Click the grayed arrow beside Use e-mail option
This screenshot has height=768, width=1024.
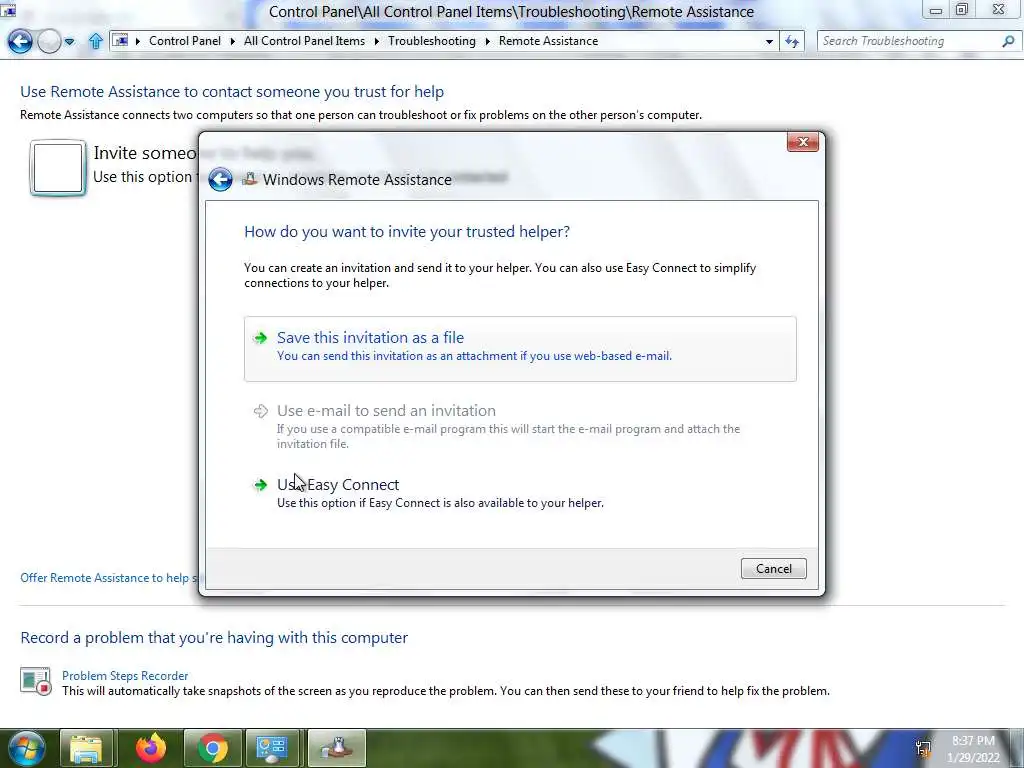pos(261,411)
